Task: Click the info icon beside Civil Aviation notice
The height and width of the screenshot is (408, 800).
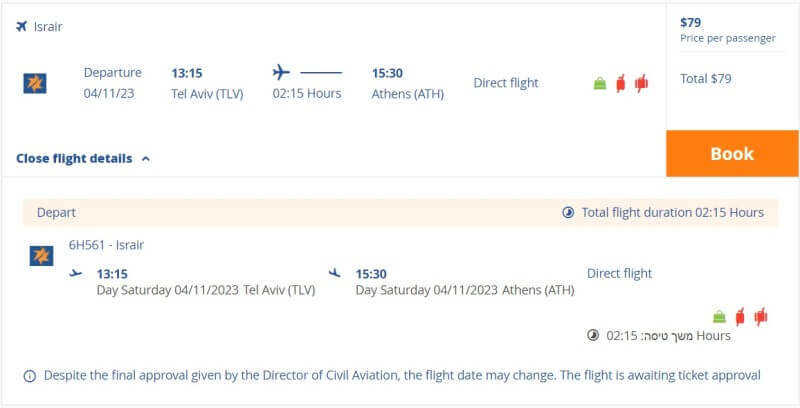Action: click(30, 376)
